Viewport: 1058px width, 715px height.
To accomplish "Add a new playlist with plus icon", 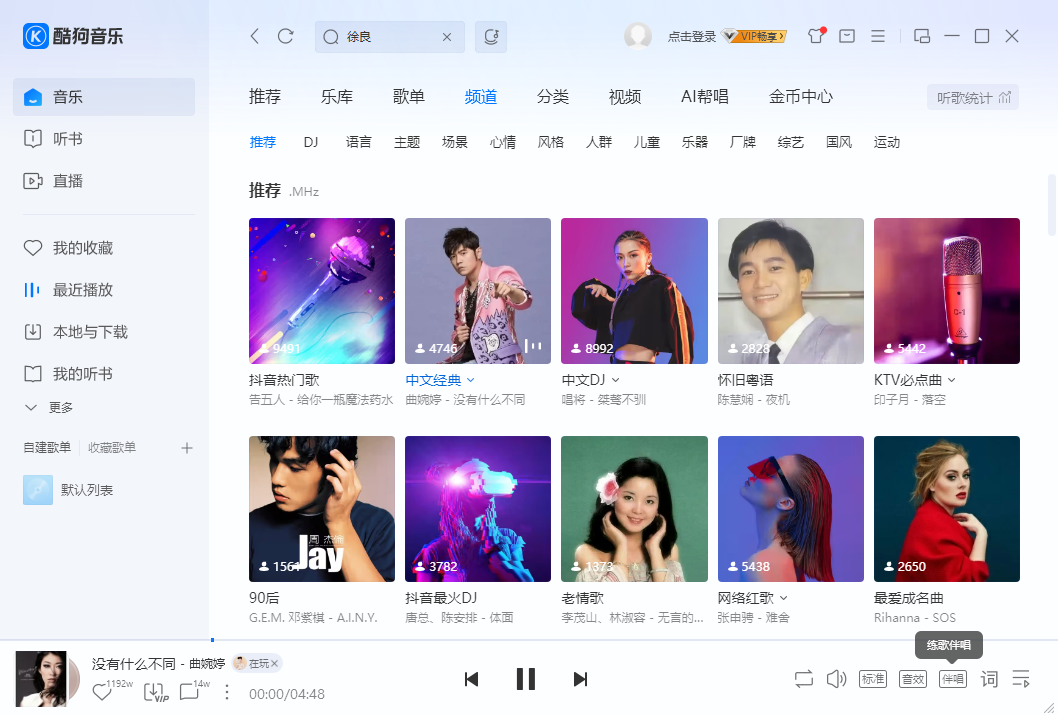I will 187,448.
